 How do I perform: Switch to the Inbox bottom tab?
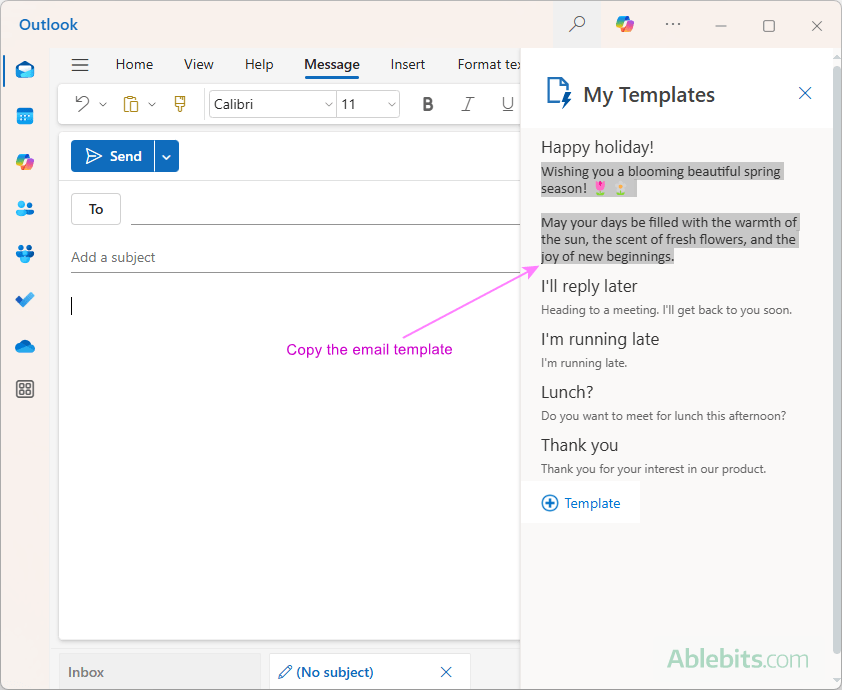pos(159,672)
